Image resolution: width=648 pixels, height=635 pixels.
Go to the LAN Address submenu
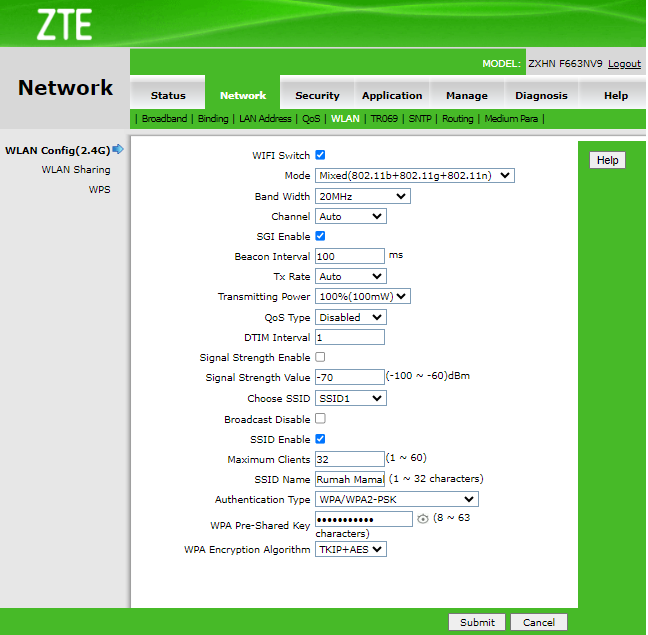[x=265, y=119]
